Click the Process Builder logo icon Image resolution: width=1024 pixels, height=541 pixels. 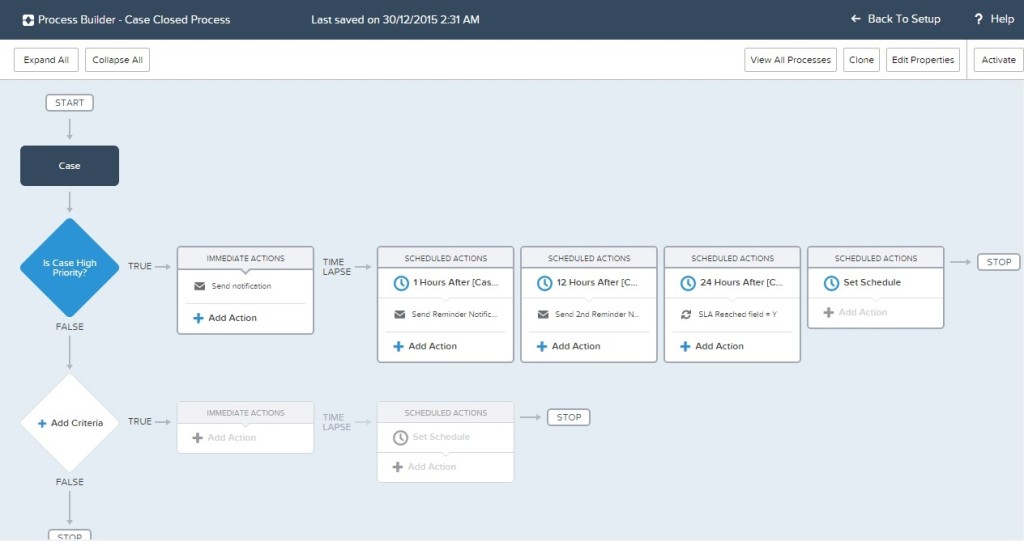point(28,20)
